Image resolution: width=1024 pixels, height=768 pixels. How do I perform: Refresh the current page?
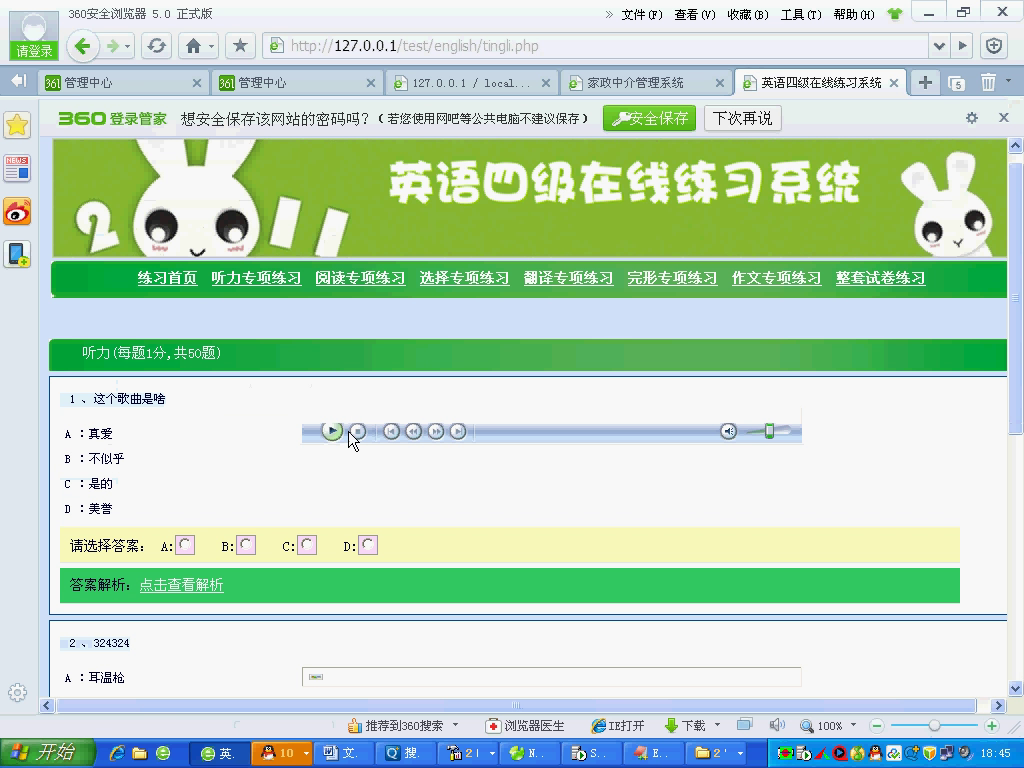click(156, 46)
